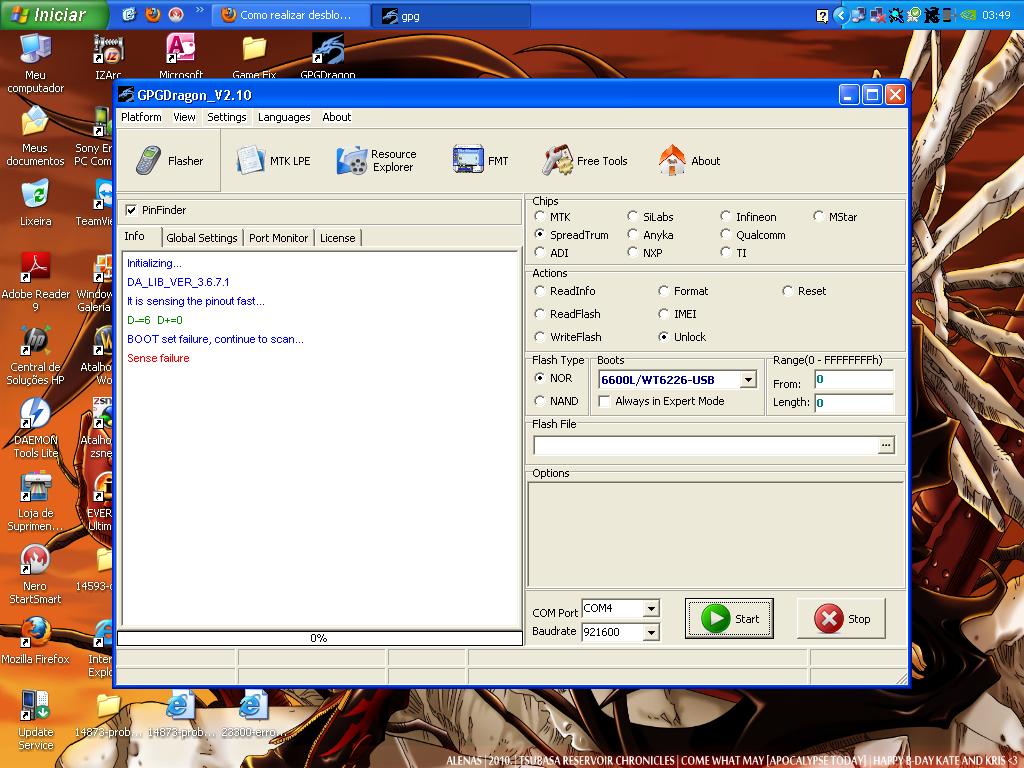Image resolution: width=1024 pixels, height=768 pixels.
Task: Choose NAND flash type
Action: 539,400
